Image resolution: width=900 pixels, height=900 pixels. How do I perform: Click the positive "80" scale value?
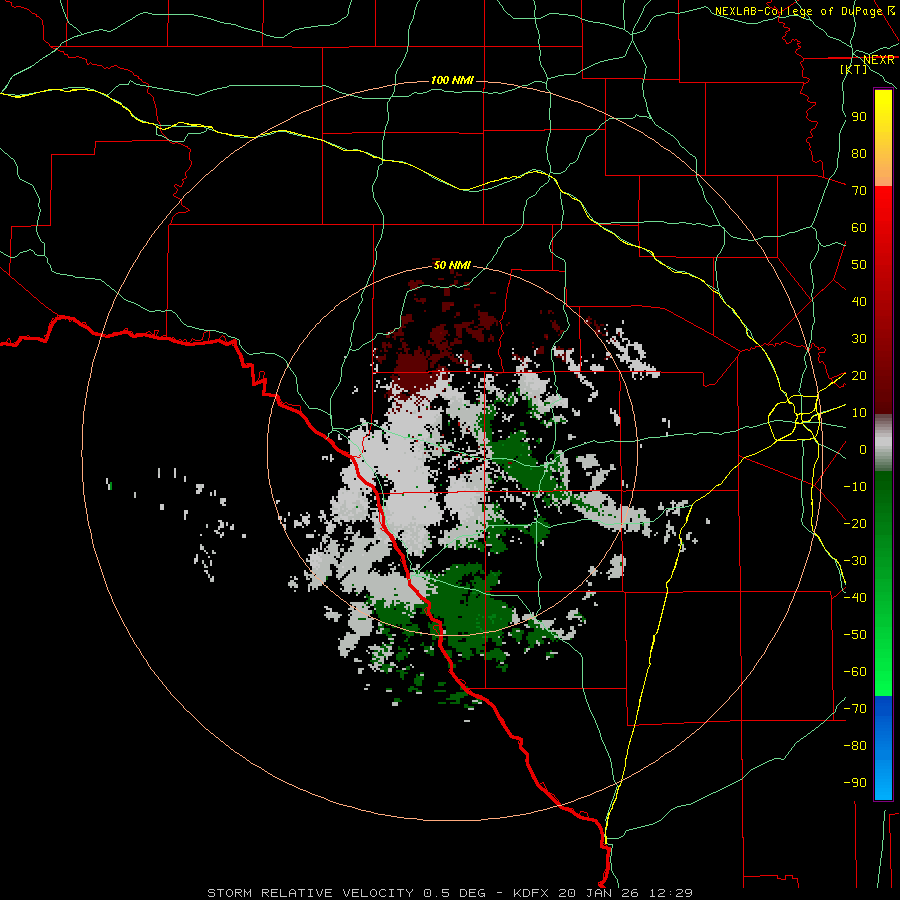(859, 154)
